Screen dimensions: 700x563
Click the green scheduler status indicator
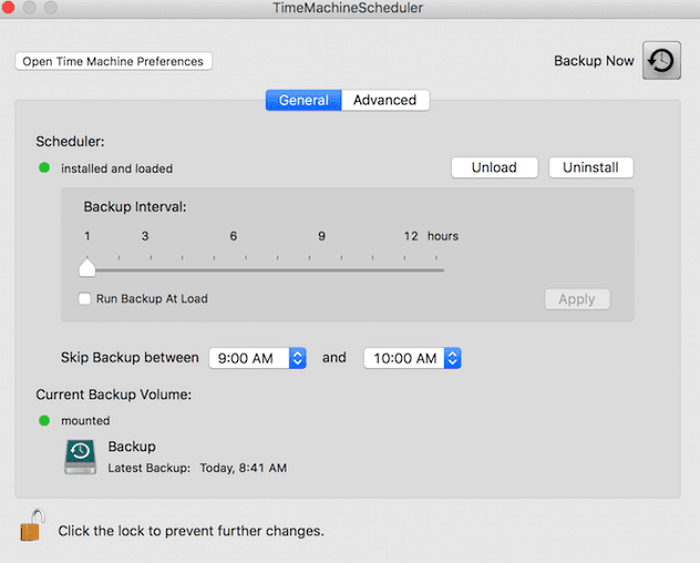(x=44, y=168)
